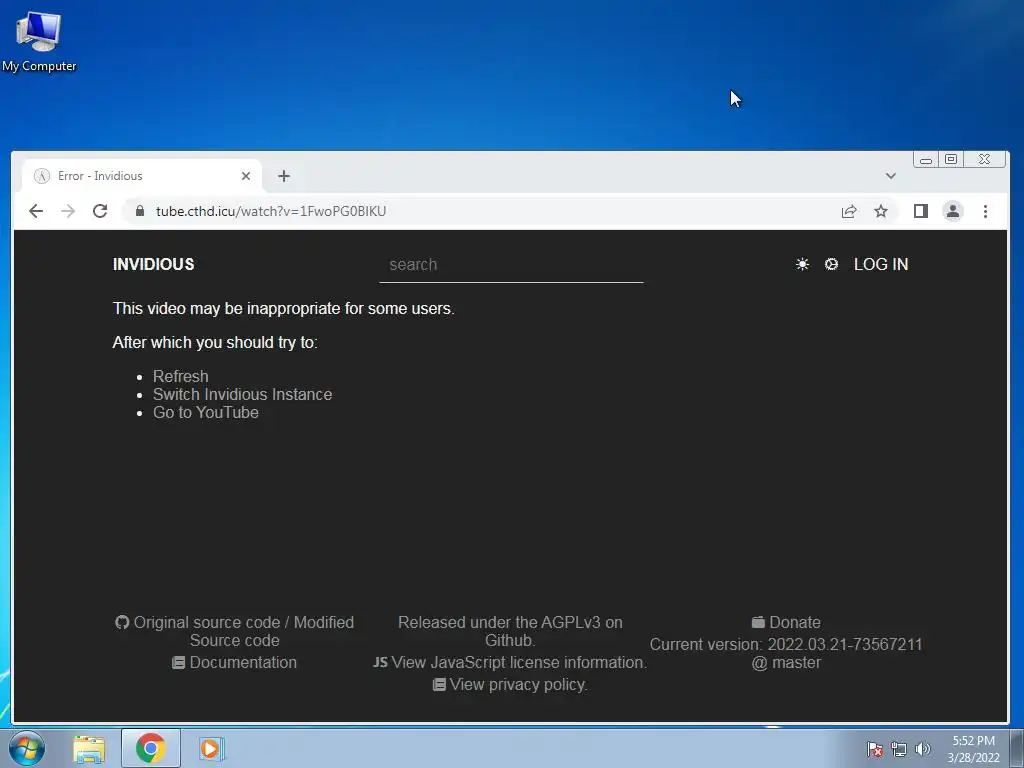Click the Refresh link
1024x768 pixels.
pyautogui.click(x=181, y=376)
